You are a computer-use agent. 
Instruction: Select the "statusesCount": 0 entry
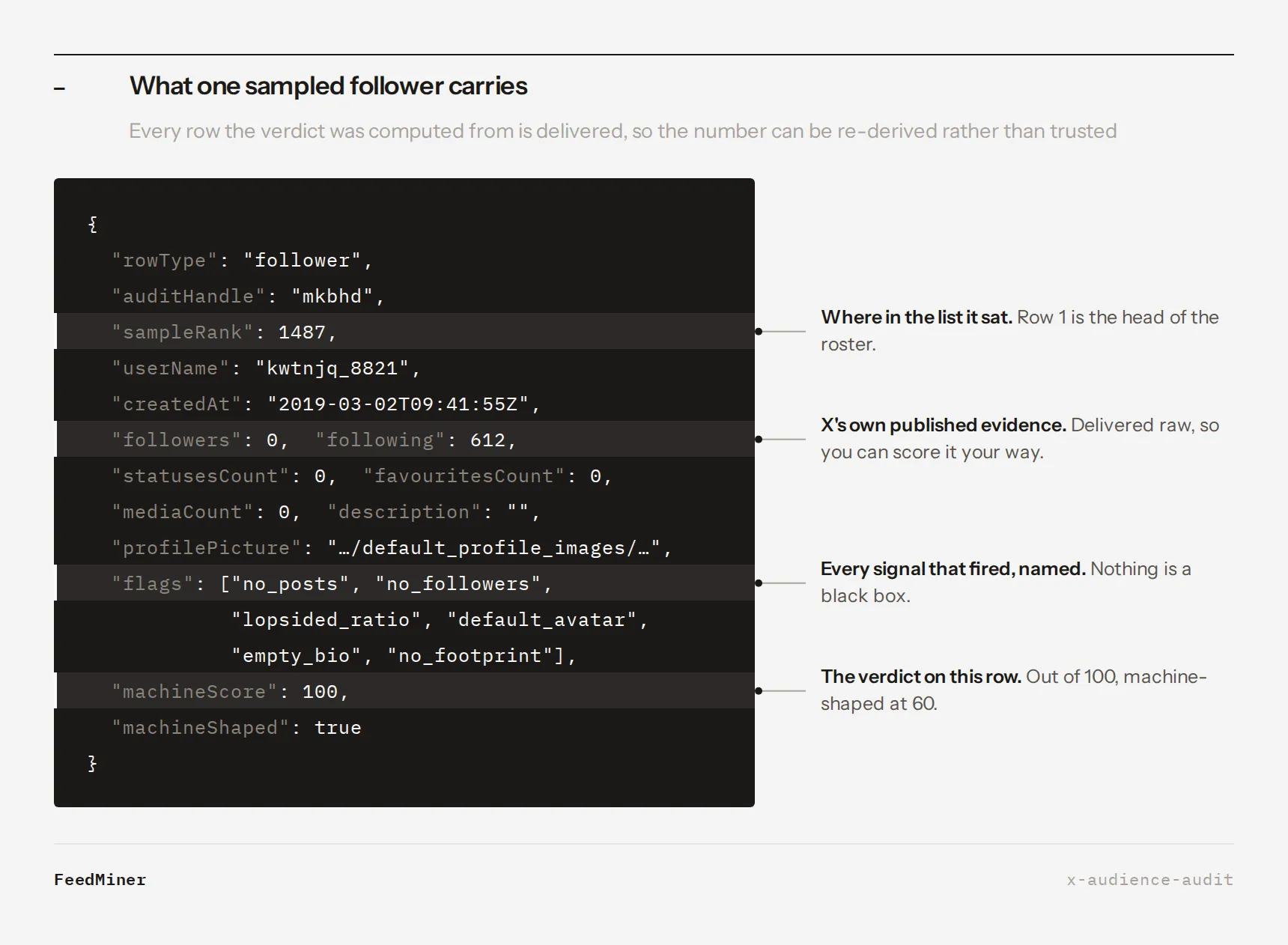click(224, 475)
